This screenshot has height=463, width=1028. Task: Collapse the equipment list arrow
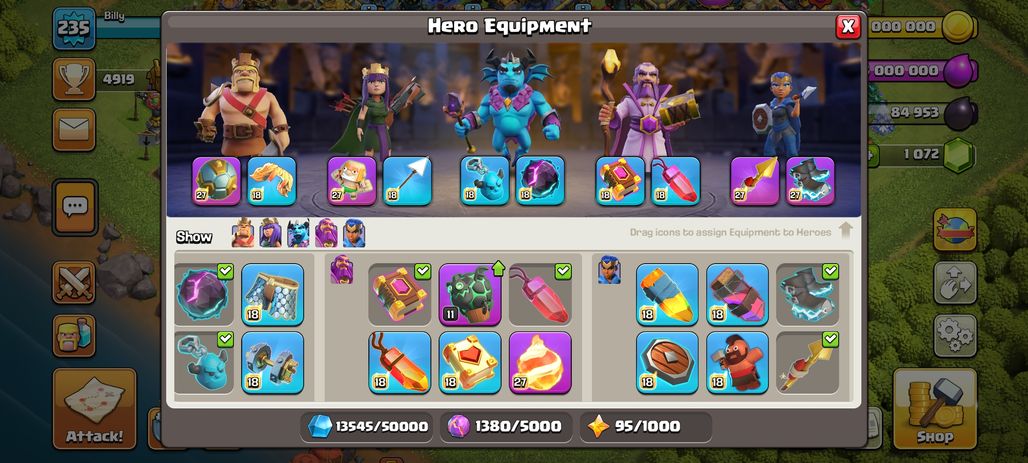pos(846,231)
